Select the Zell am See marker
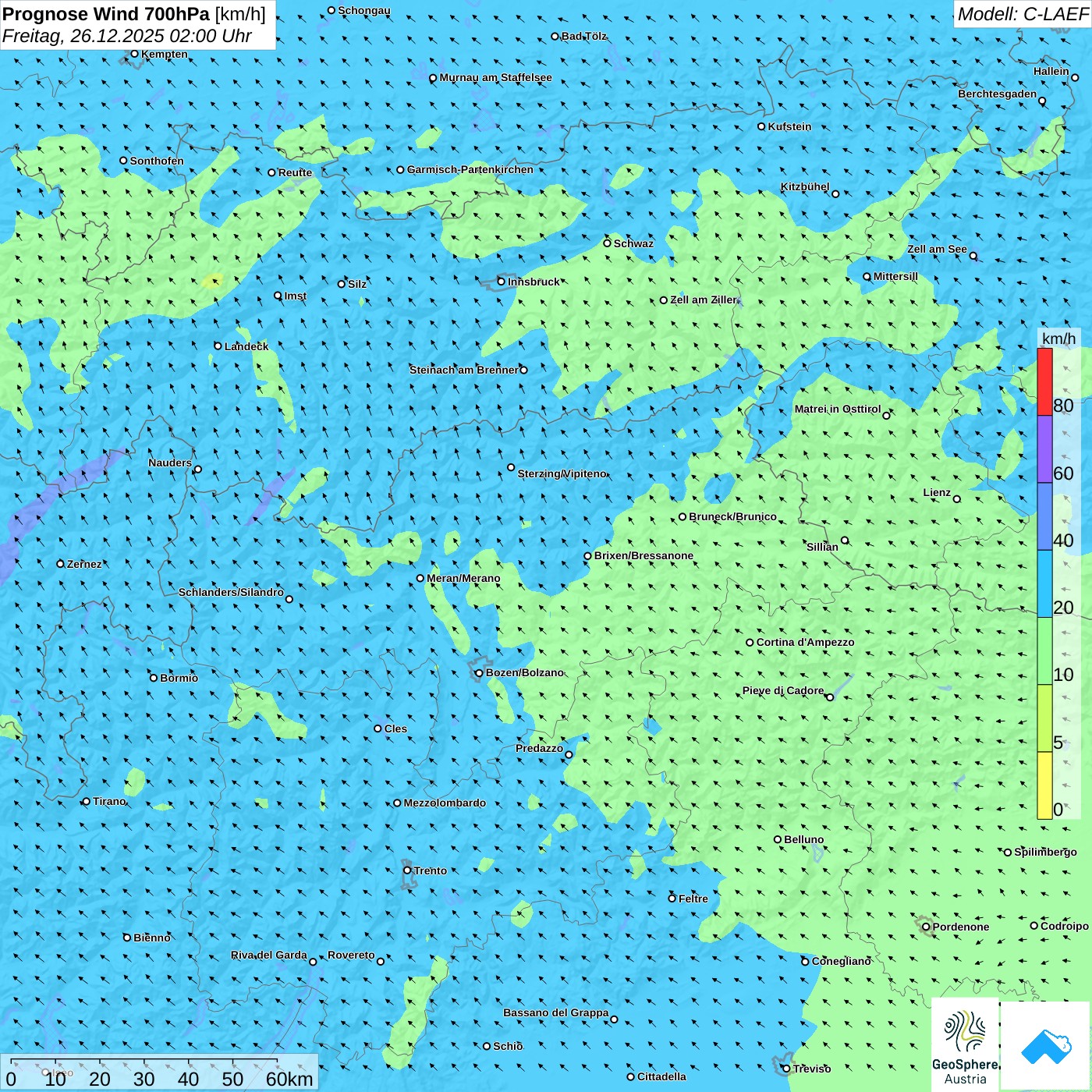 [973, 256]
